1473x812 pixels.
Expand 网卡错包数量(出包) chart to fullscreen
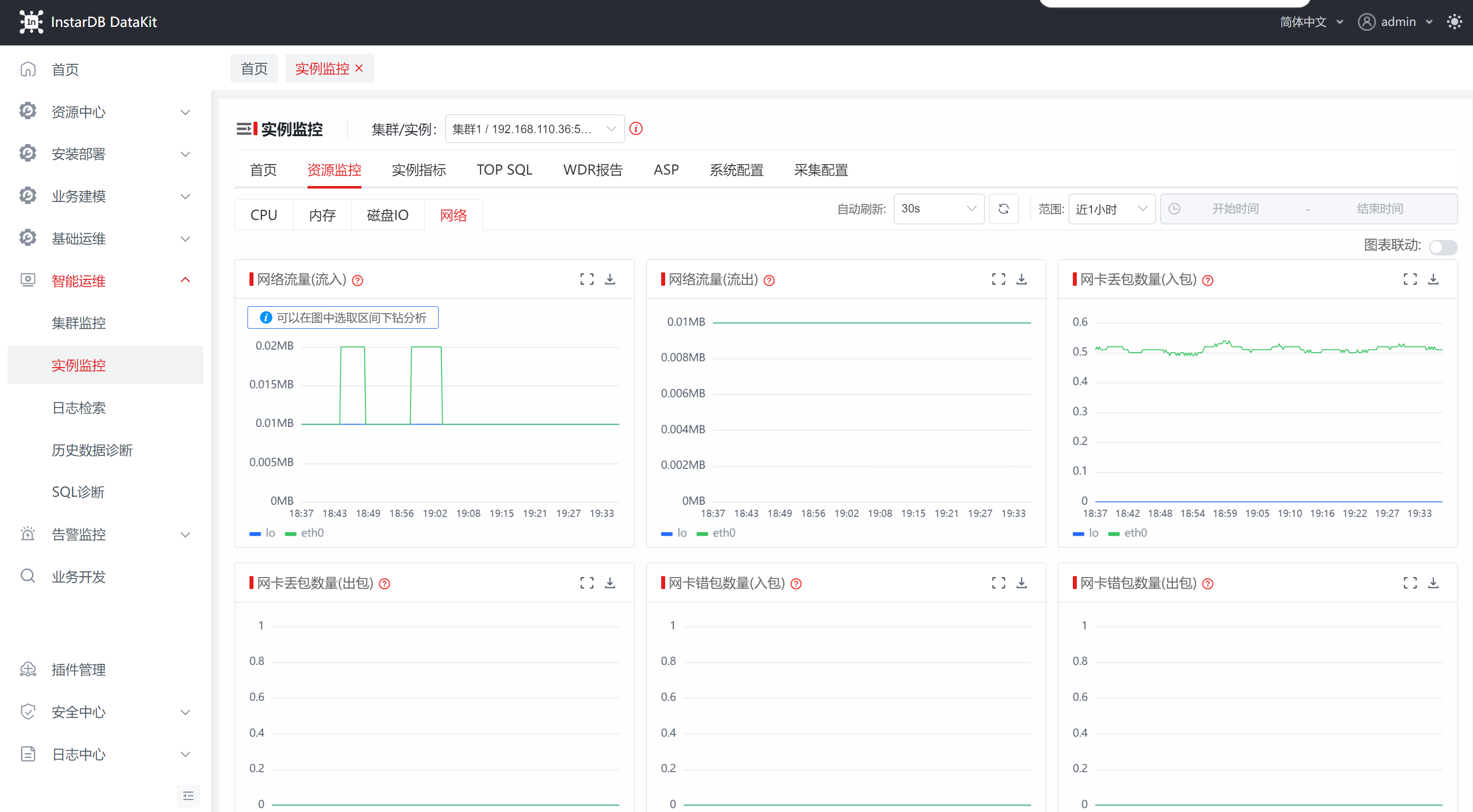pyautogui.click(x=1410, y=582)
